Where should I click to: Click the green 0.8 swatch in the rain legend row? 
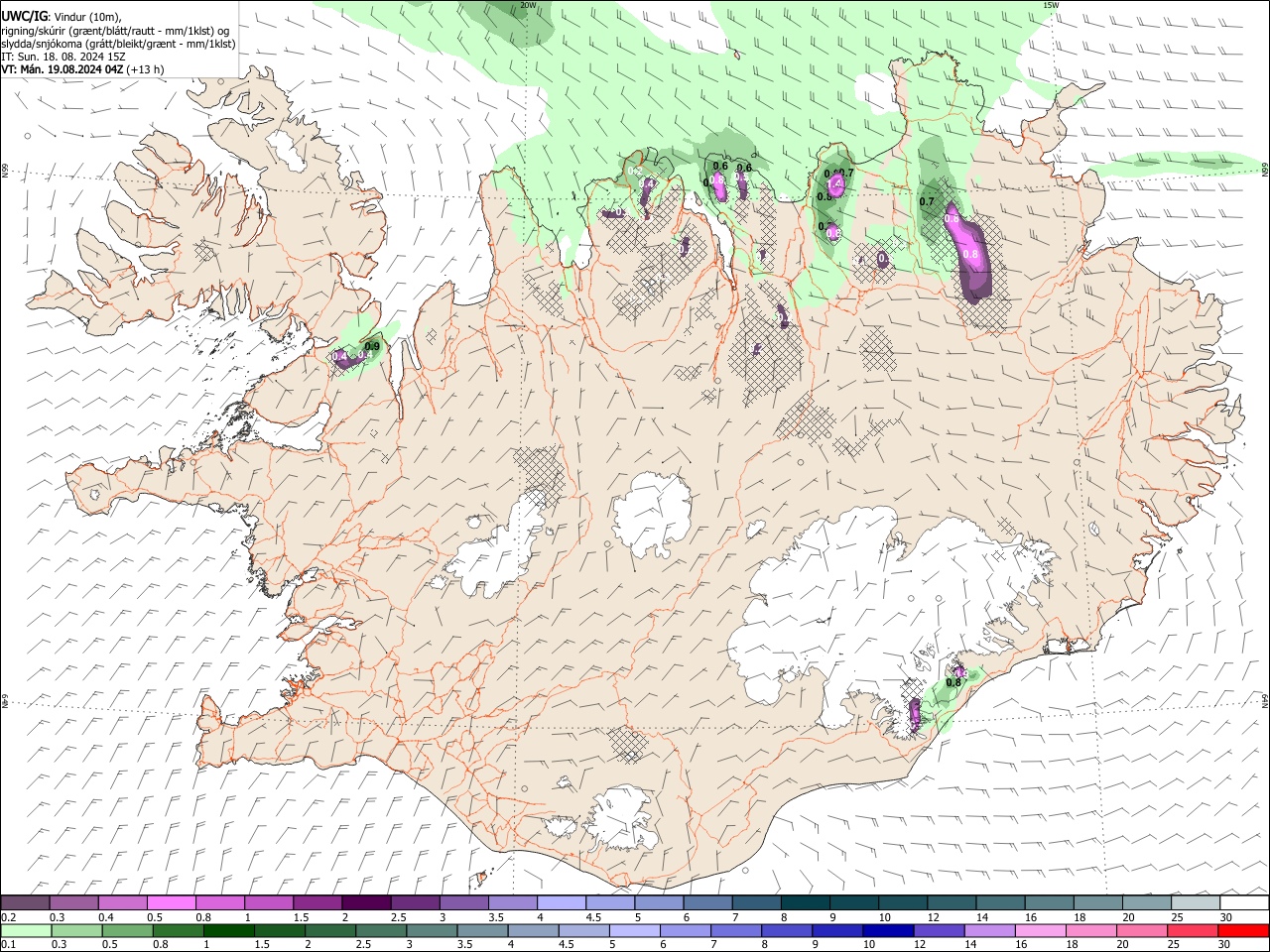(178, 931)
